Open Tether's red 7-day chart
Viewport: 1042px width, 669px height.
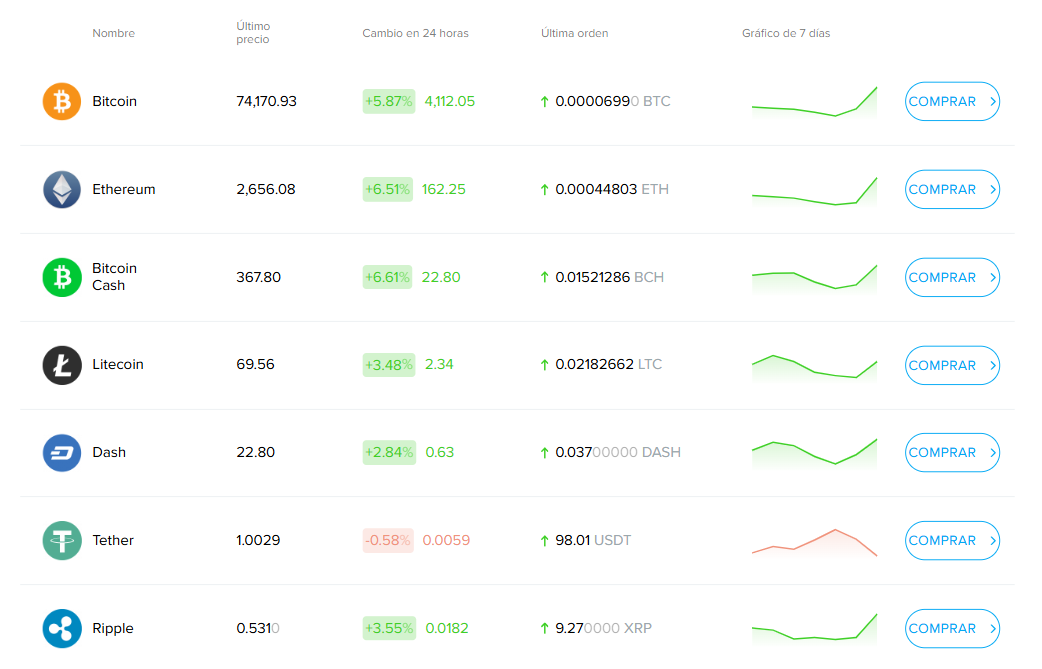tap(814, 541)
